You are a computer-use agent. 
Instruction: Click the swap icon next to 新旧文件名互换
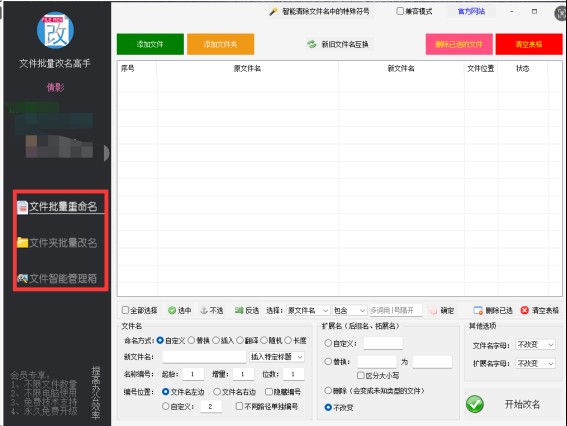(312, 44)
